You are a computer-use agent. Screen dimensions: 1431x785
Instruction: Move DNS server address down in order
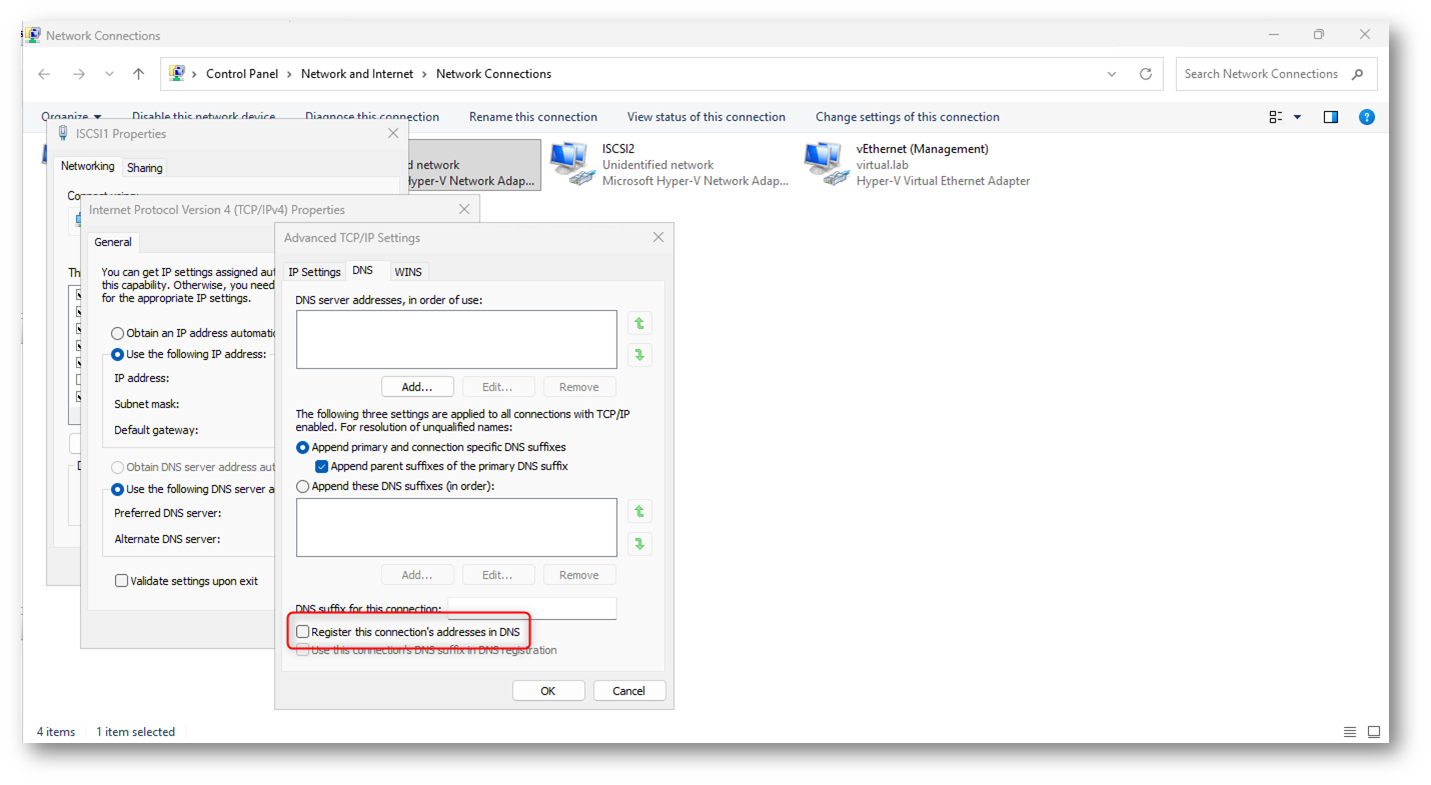(639, 355)
